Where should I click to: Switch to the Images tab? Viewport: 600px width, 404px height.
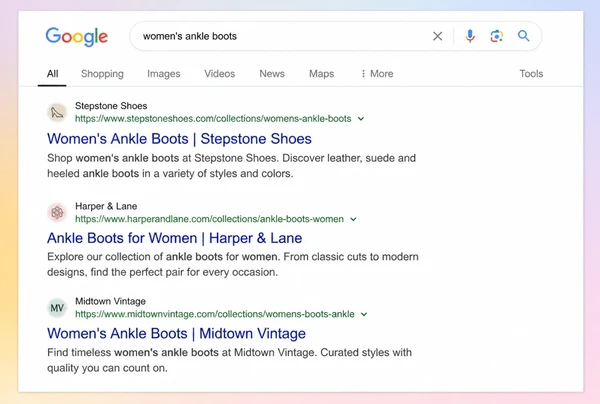163,74
